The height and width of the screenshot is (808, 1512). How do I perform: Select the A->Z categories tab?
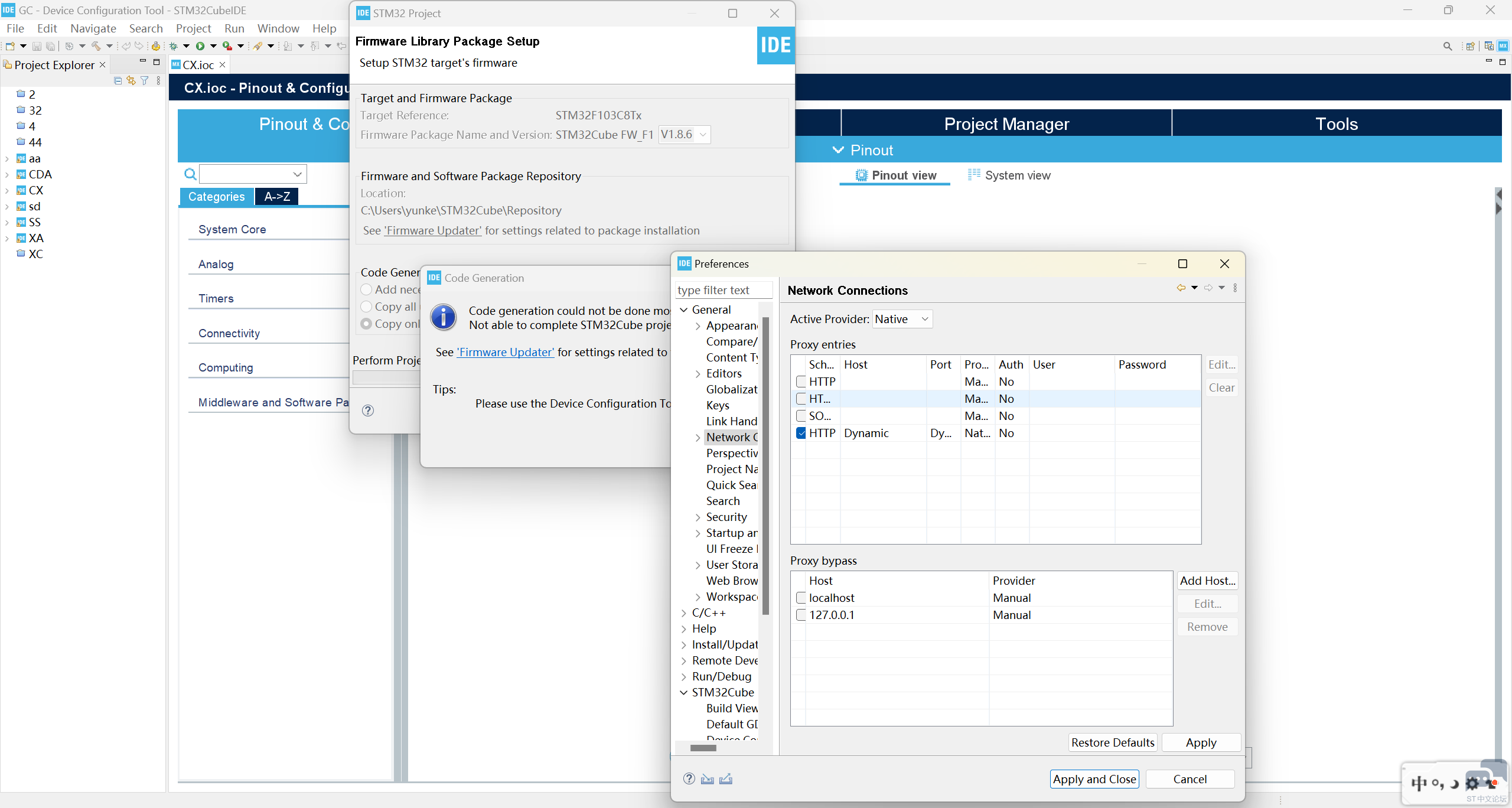point(277,197)
